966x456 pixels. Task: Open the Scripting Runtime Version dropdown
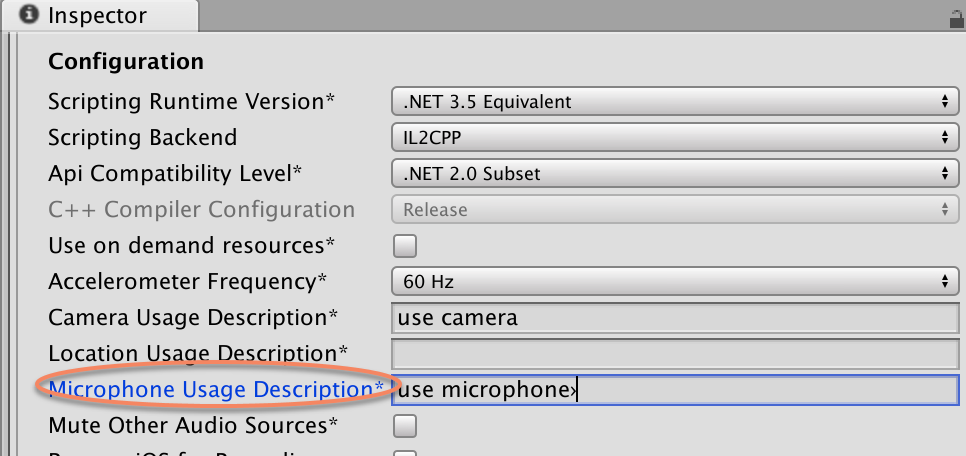tap(672, 102)
